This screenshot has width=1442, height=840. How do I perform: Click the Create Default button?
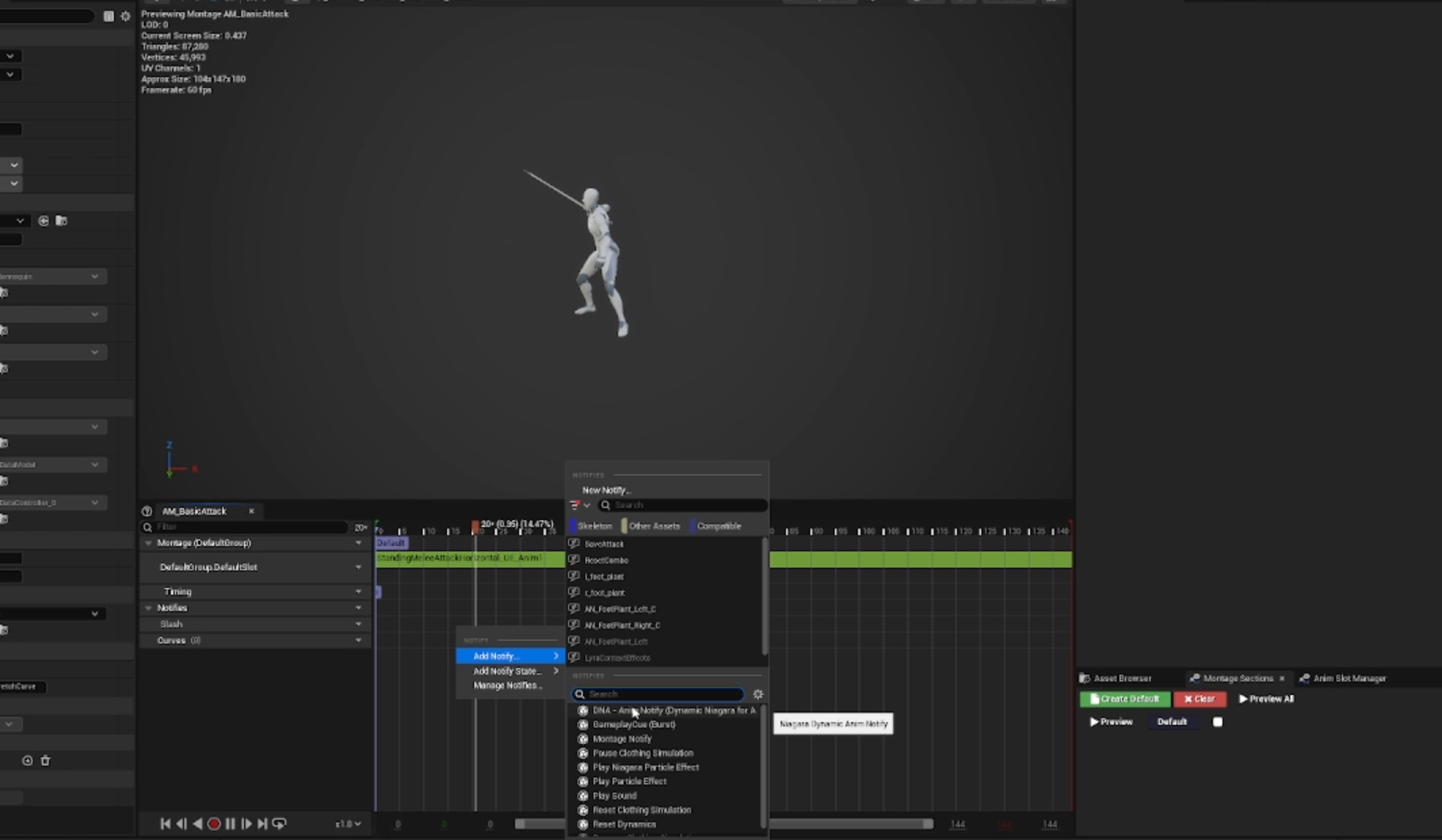coord(1125,698)
